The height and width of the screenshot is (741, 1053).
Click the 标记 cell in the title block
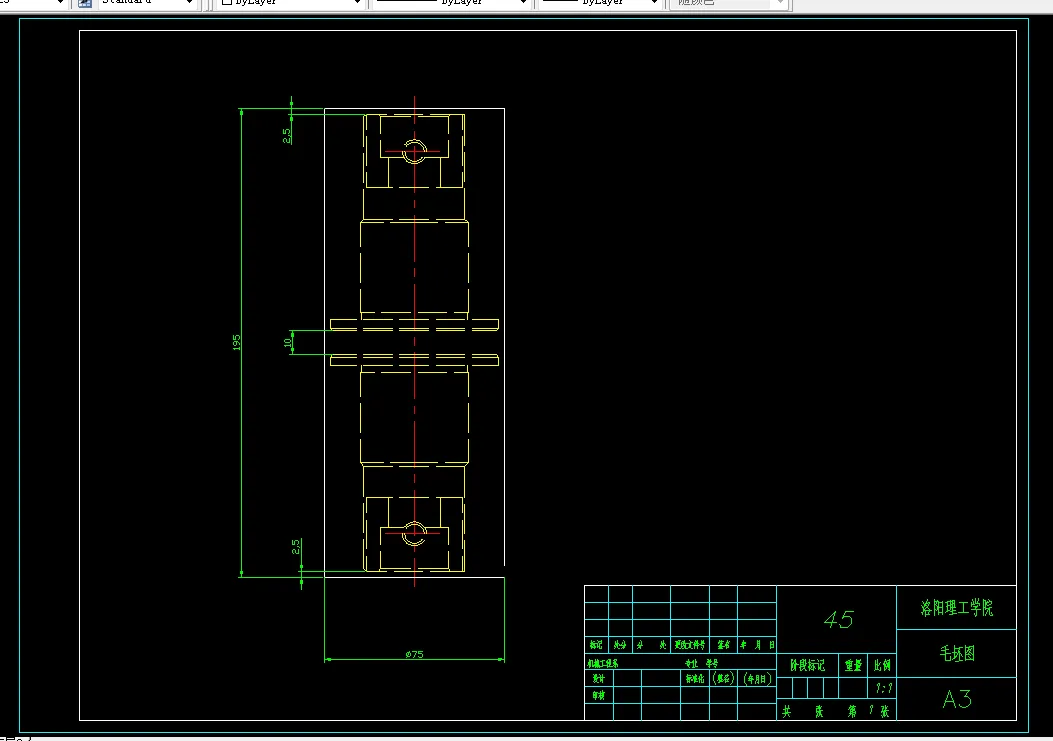(x=596, y=645)
